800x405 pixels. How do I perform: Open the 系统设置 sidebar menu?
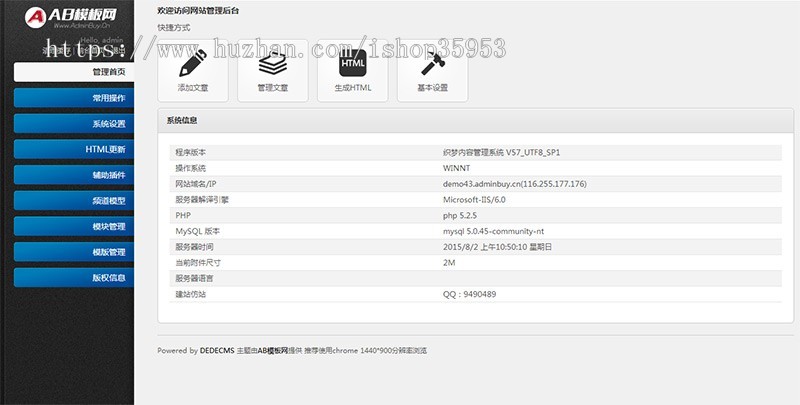tap(74, 123)
